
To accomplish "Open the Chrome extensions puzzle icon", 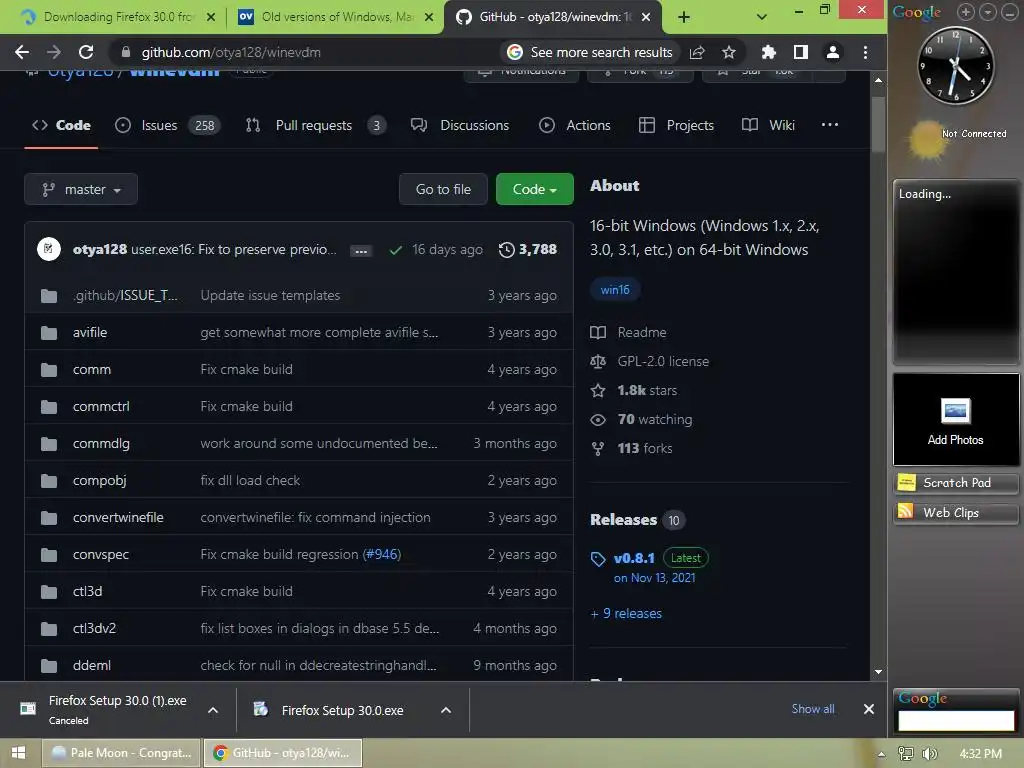I will pos(769,52).
